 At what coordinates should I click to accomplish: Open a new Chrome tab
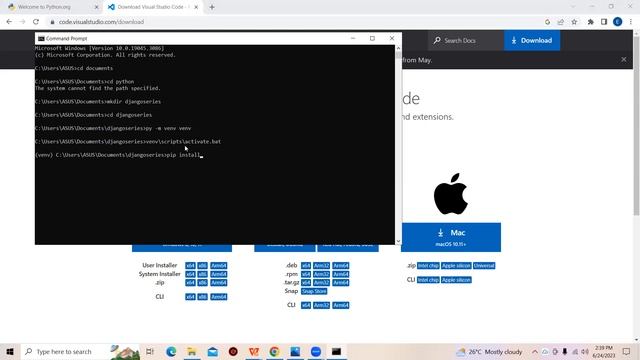212,7
